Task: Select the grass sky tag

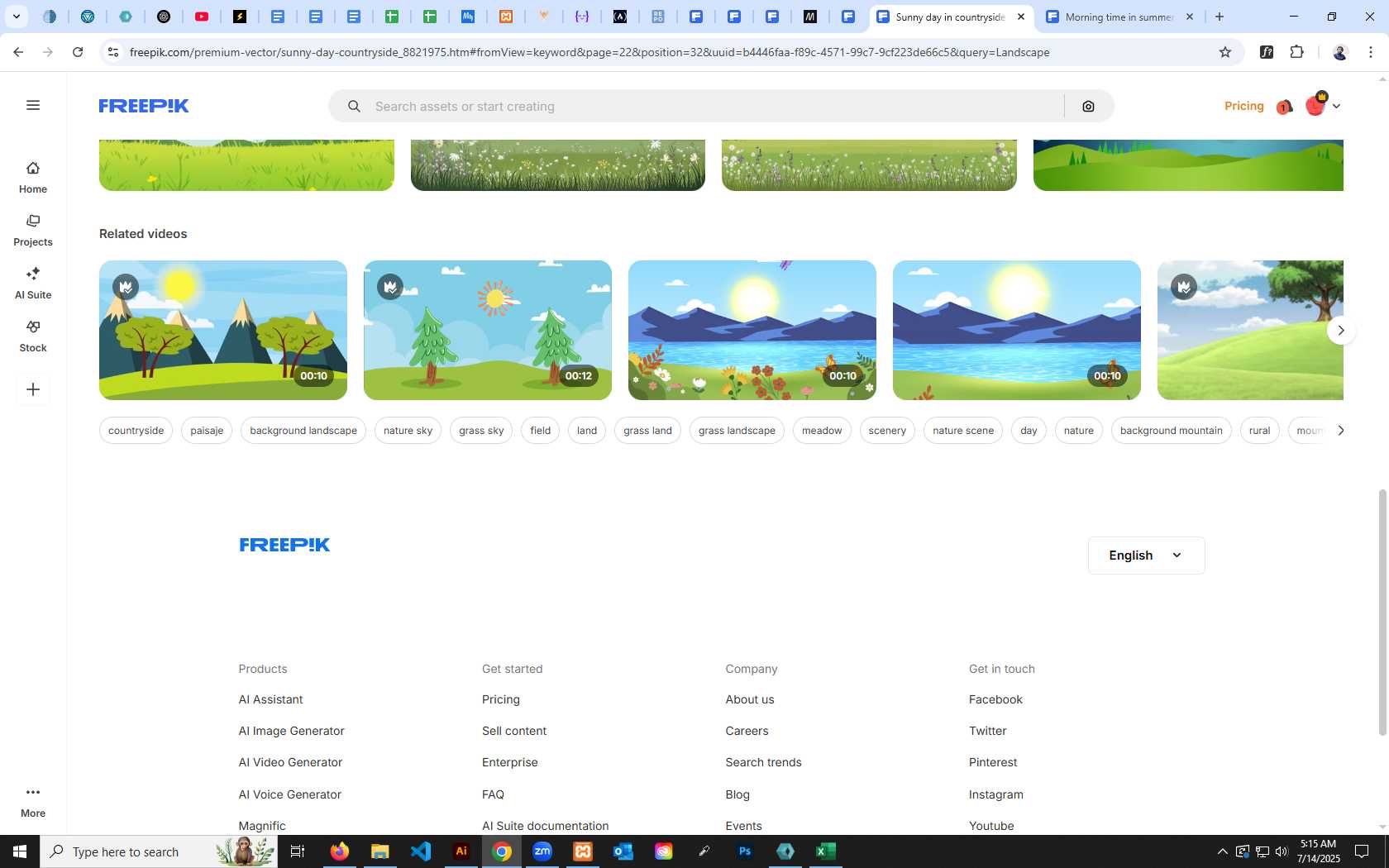Action: tap(481, 430)
